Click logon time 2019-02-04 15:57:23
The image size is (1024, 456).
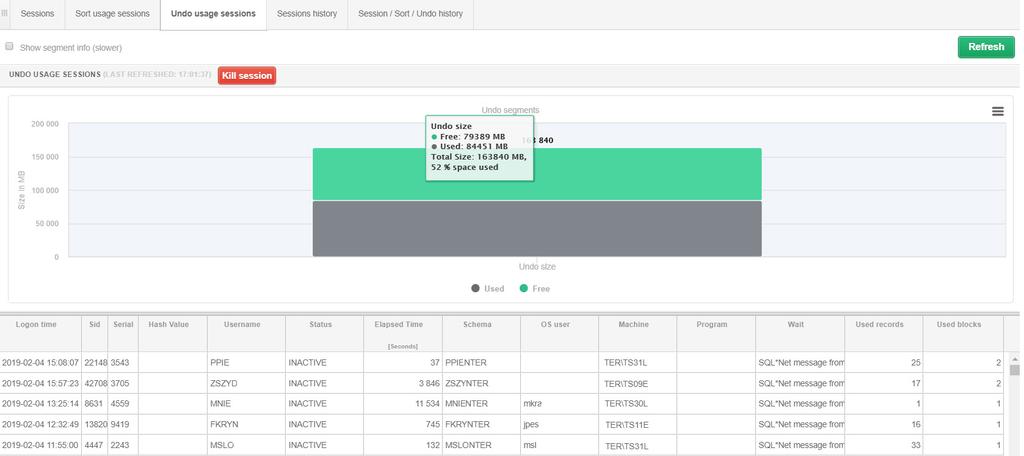point(40,383)
